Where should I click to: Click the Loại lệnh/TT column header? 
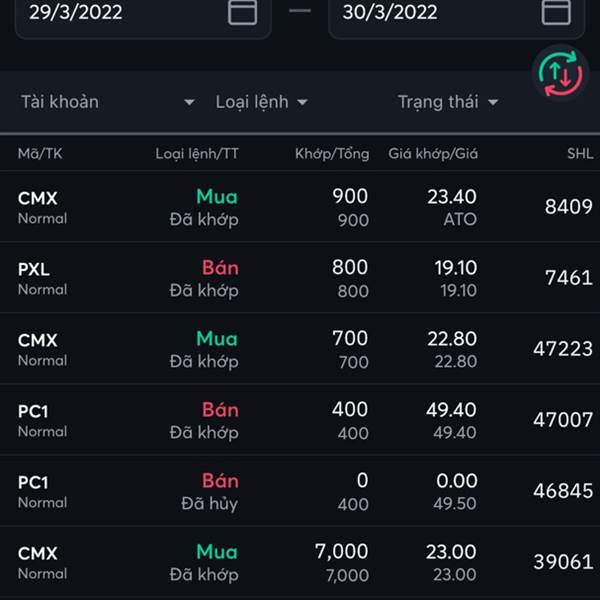click(197, 154)
